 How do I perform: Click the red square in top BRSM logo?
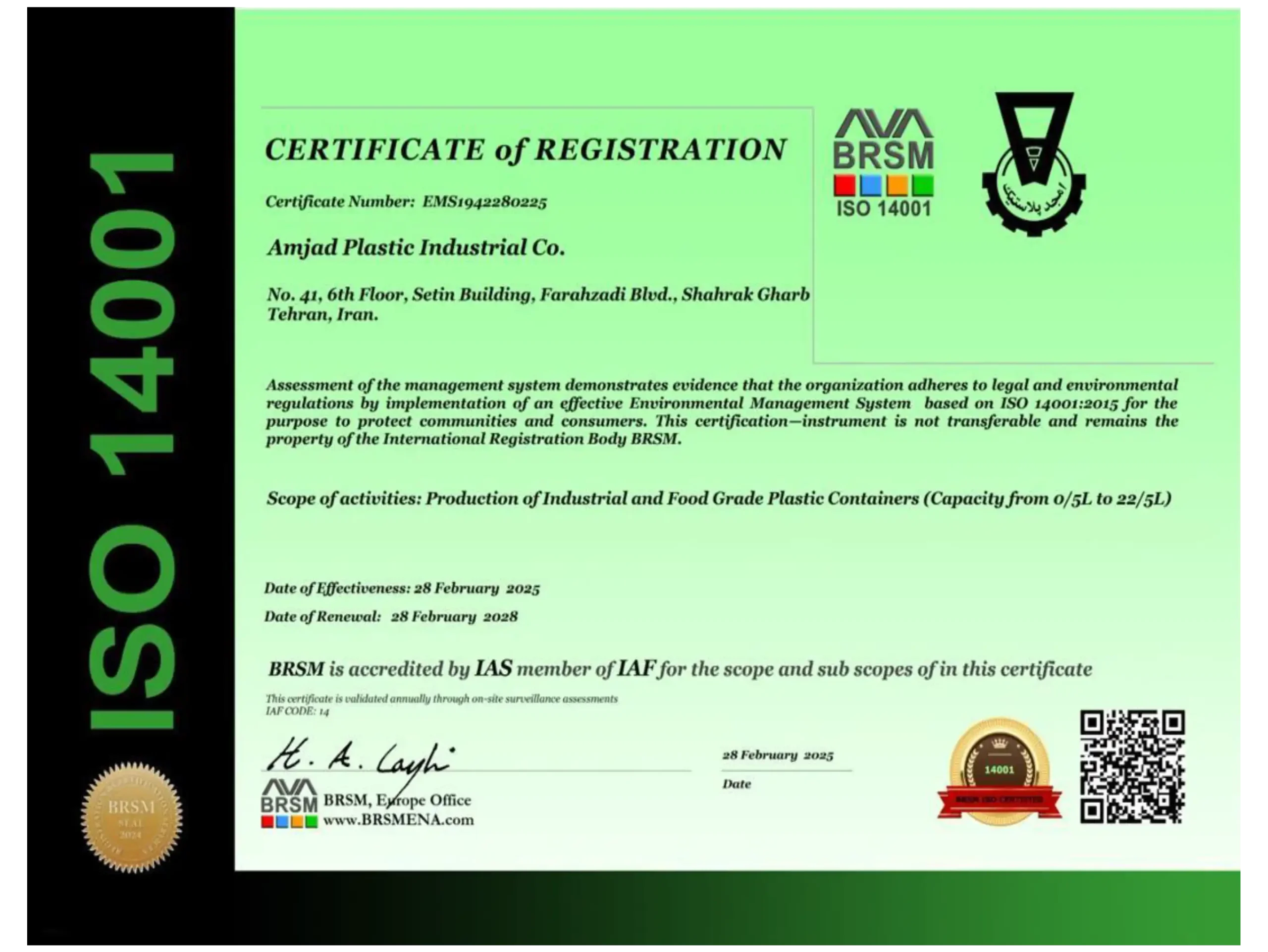click(845, 186)
